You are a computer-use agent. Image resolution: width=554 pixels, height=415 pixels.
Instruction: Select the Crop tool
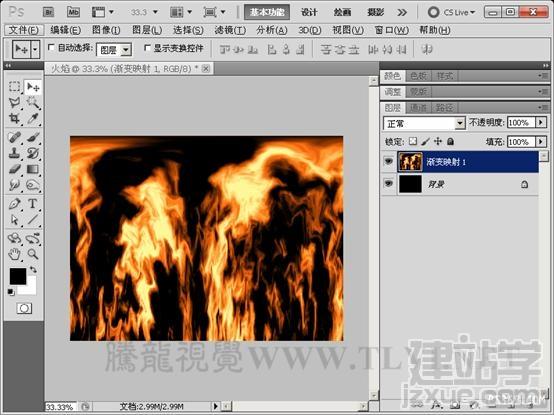(14, 118)
